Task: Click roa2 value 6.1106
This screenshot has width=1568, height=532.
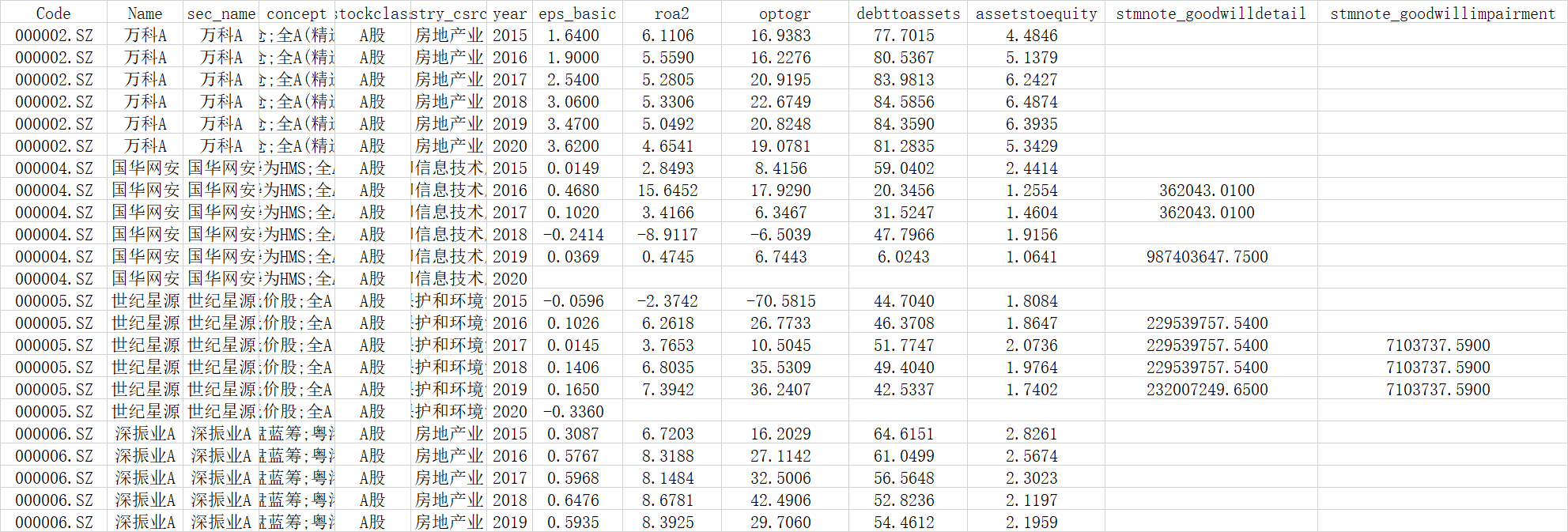Action: [x=668, y=36]
